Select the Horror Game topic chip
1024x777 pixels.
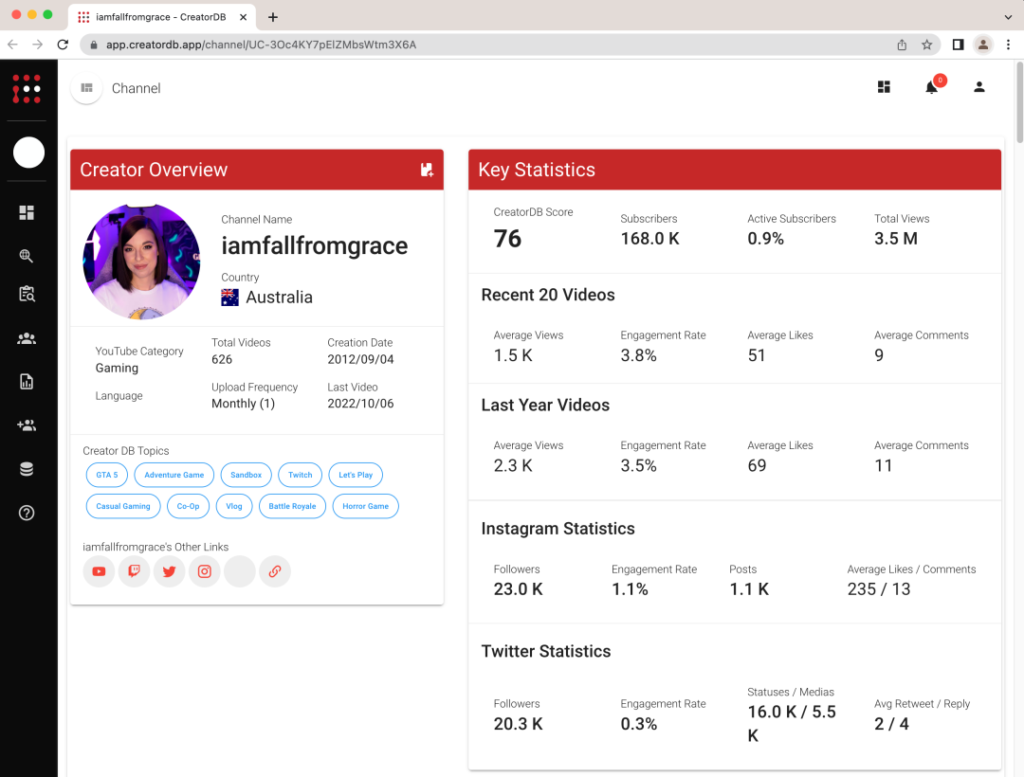click(x=366, y=506)
